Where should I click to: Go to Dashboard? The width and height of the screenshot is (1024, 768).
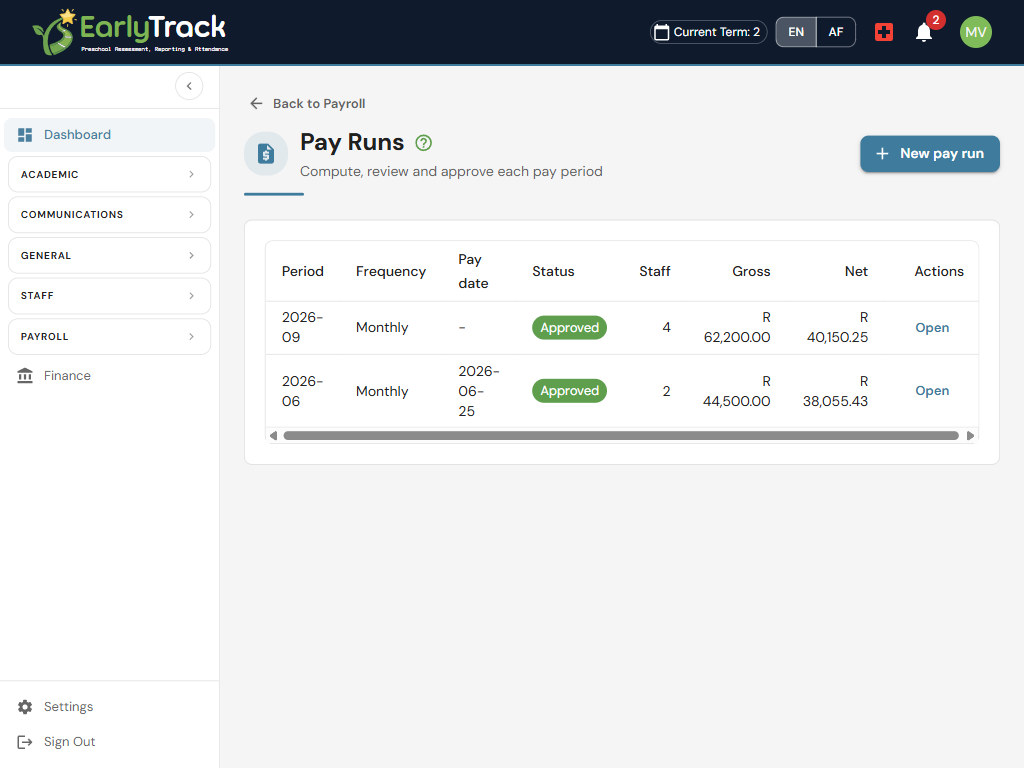[110, 135]
